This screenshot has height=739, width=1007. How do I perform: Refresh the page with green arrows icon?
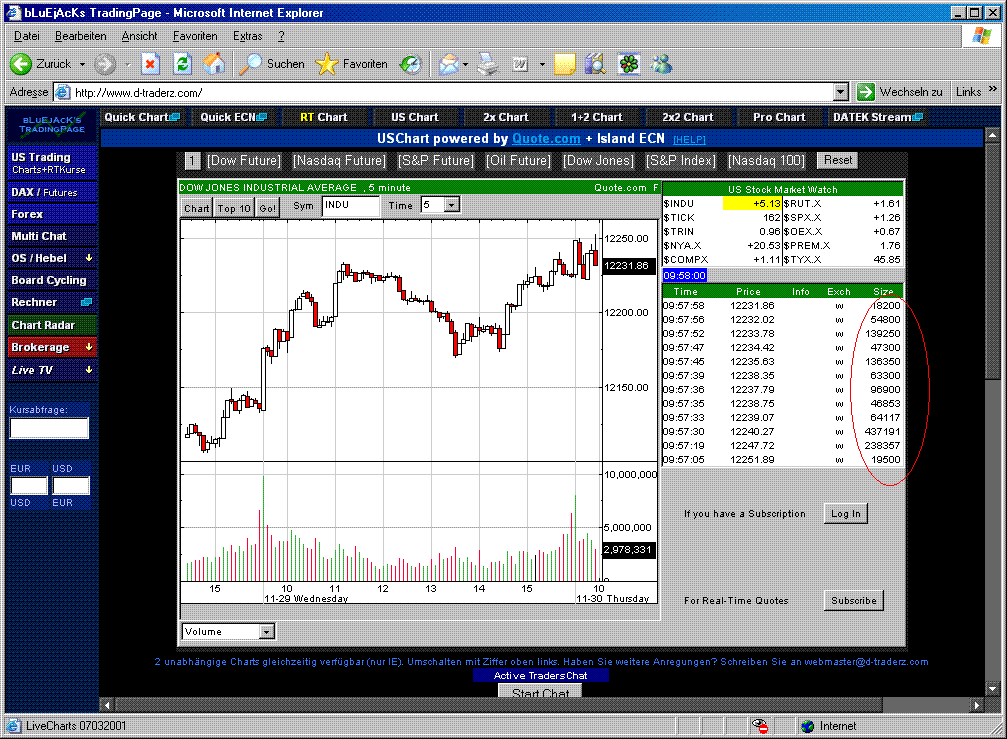click(x=182, y=64)
